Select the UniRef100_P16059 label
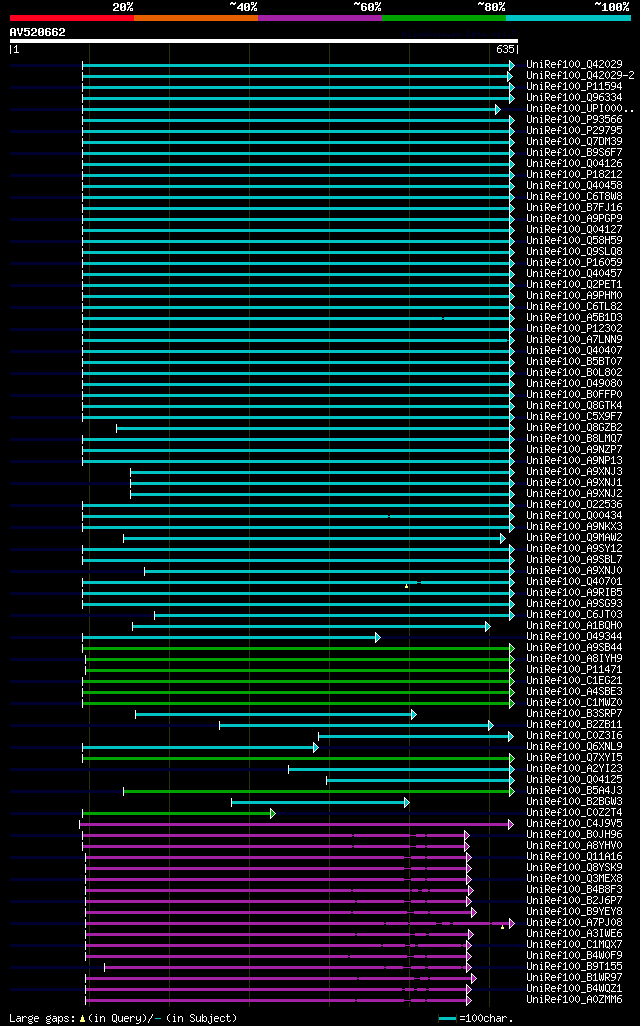 (x=575, y=262)
